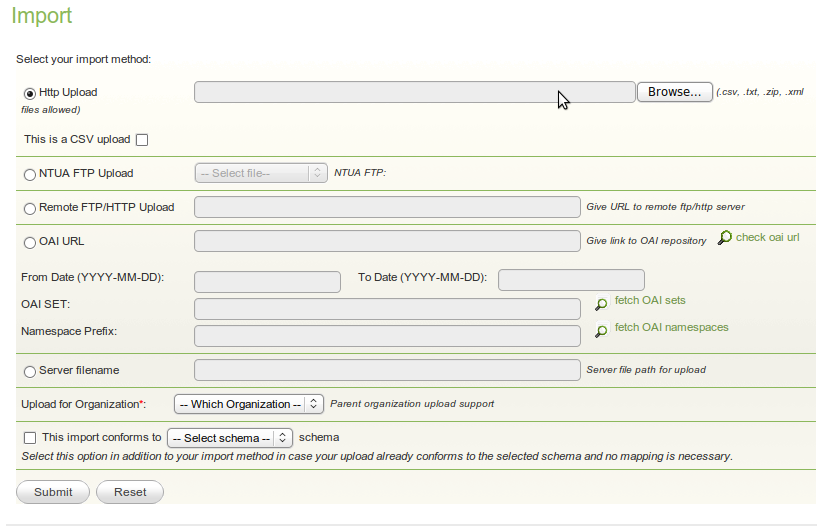817x526 pixels.
Task: Open the 'Which Organization' dropdown
Action: (x=249, y=404)
